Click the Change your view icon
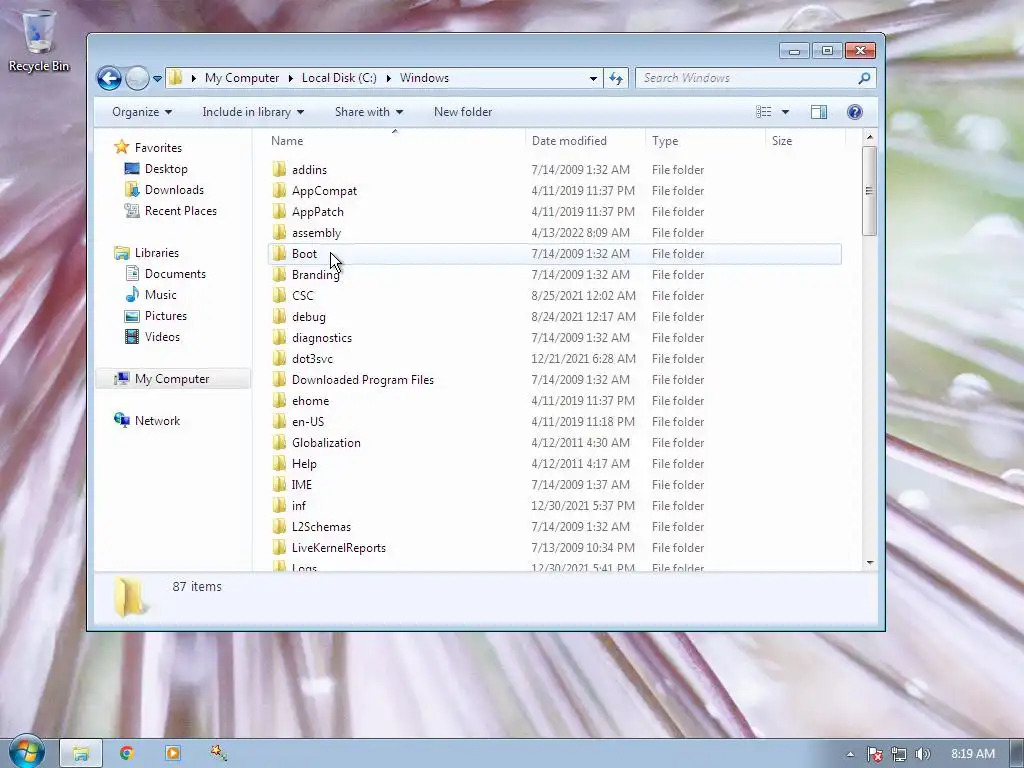 763,112
